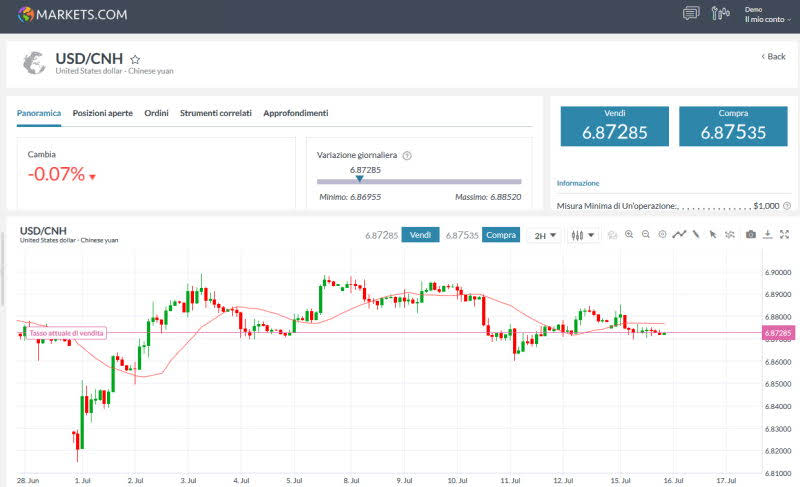Image resolution: width=800 pixels, height=487 pixels.
Task: Open the chart indicators line icon
Action: click(x=679, y=235)
